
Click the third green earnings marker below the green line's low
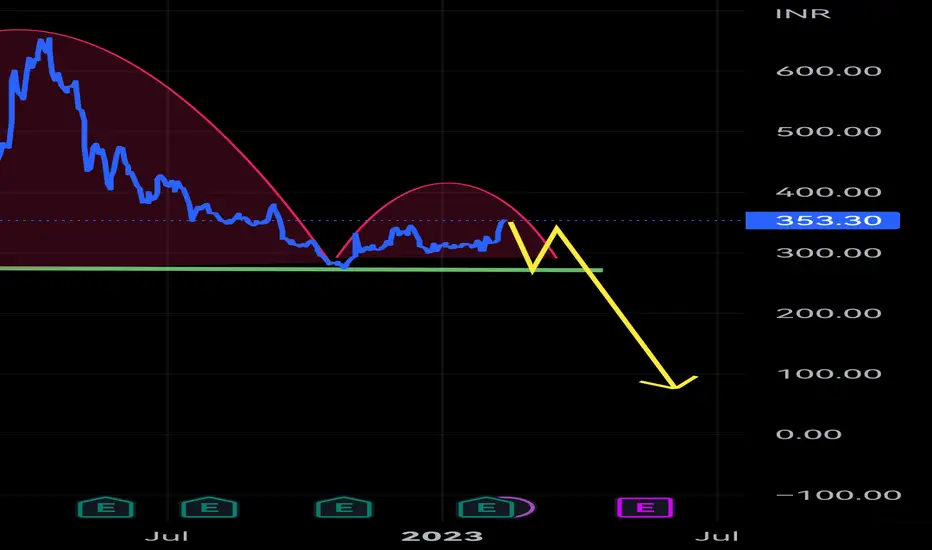344,508
